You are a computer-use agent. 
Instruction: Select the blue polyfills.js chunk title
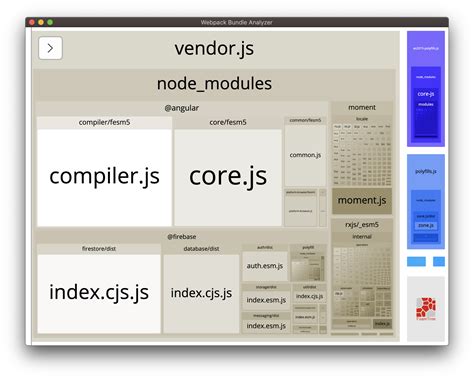tap(426, 171)
